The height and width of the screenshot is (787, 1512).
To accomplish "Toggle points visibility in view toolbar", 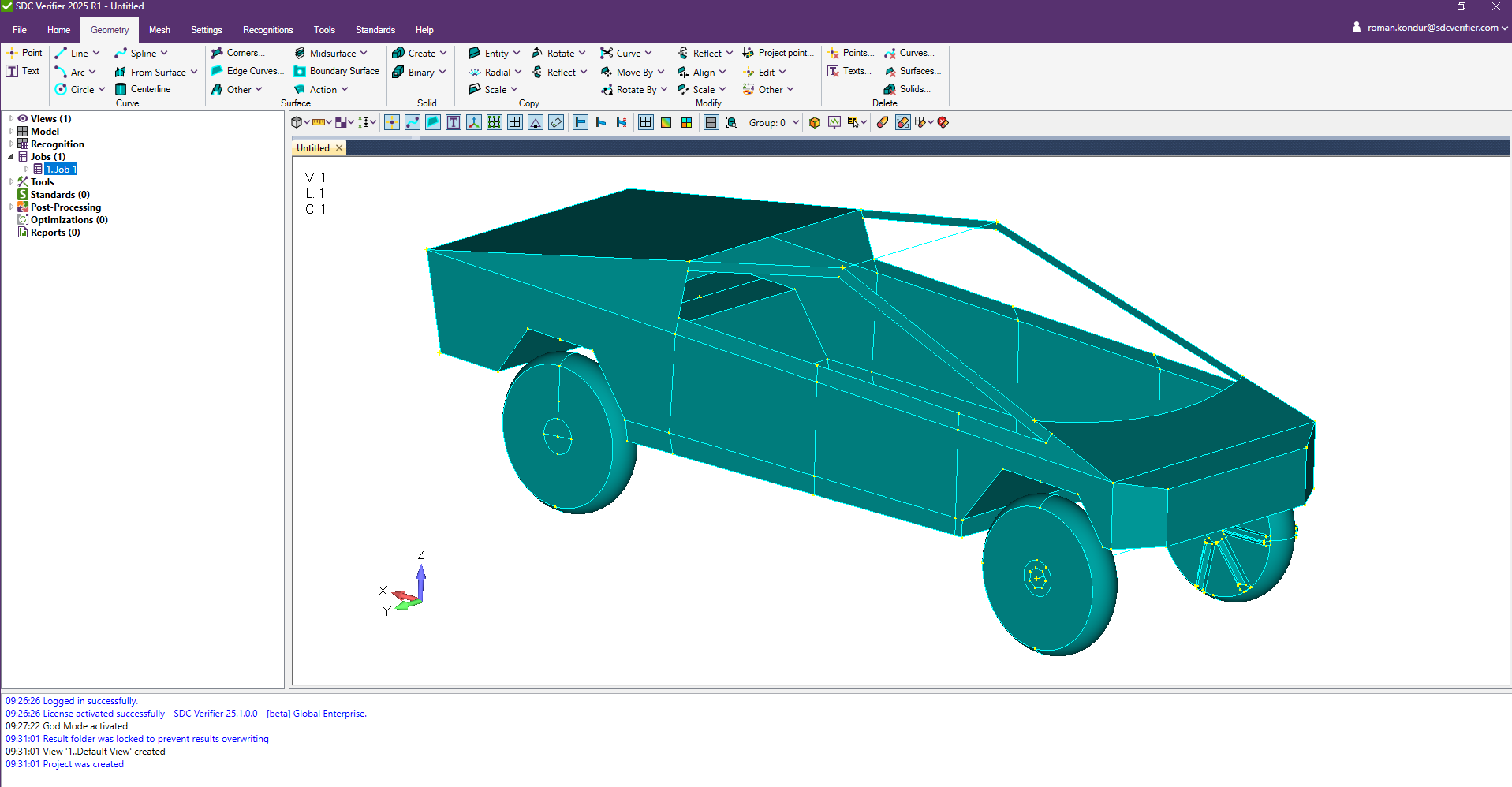I will [x=392, y=122].
